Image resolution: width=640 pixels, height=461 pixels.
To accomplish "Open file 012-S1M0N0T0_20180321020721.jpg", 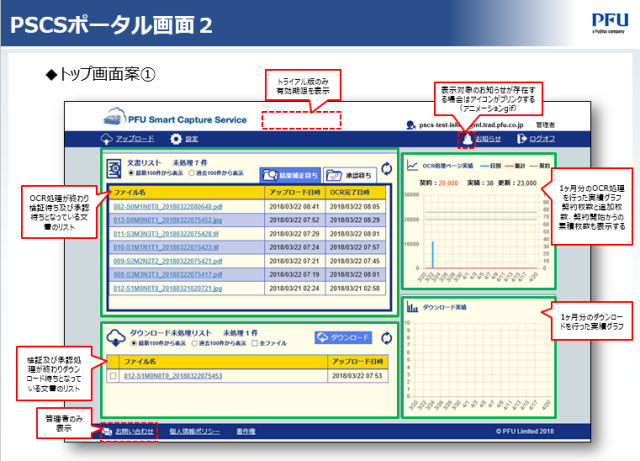I will pyautogui.click(x=168, y=289).
